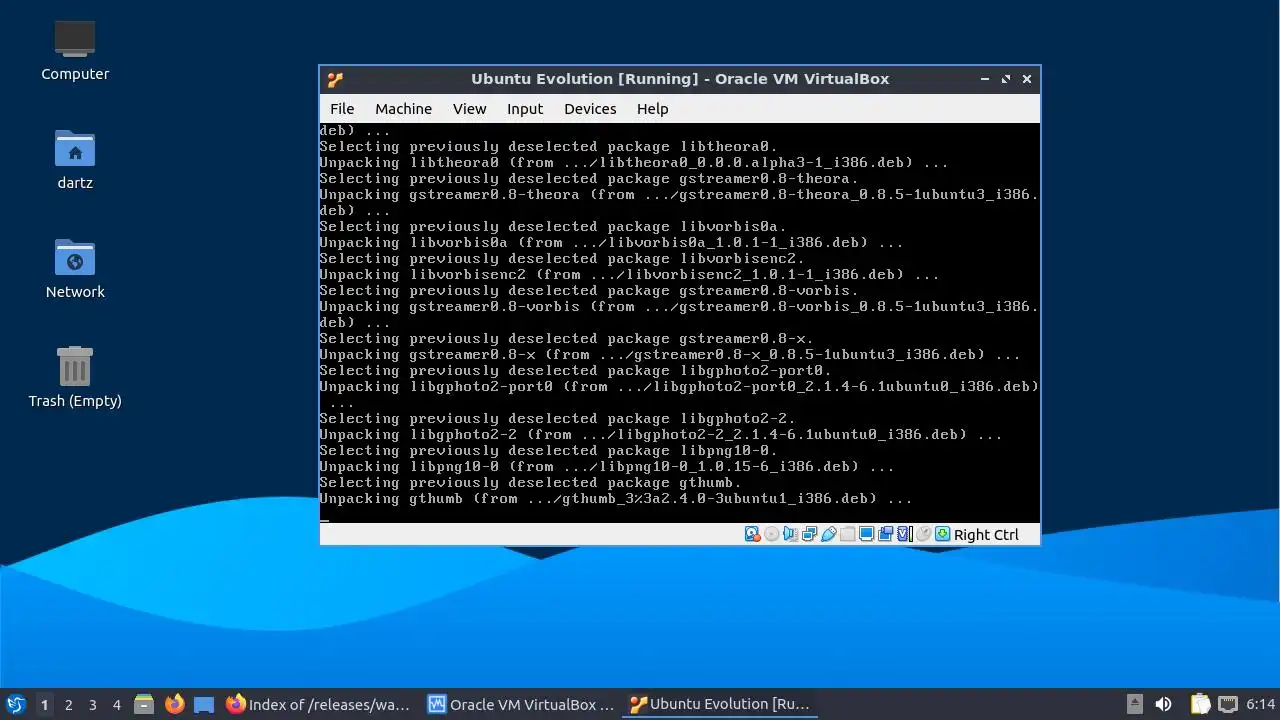This screenshot has width=1280, height=720.
Task: Minimize the Ubuntu Evolution VM window
Action: click(x=985, y=79)
